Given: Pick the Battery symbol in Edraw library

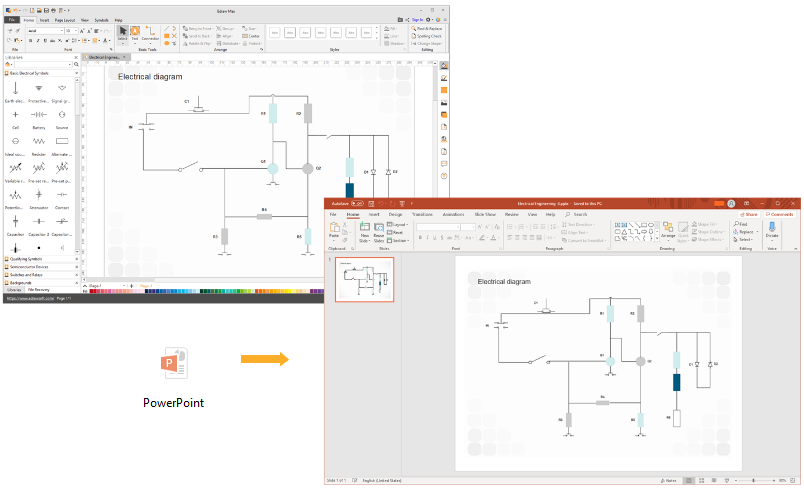Looking at the screenshot, I should pyautogui.click(x=38, y=114).
